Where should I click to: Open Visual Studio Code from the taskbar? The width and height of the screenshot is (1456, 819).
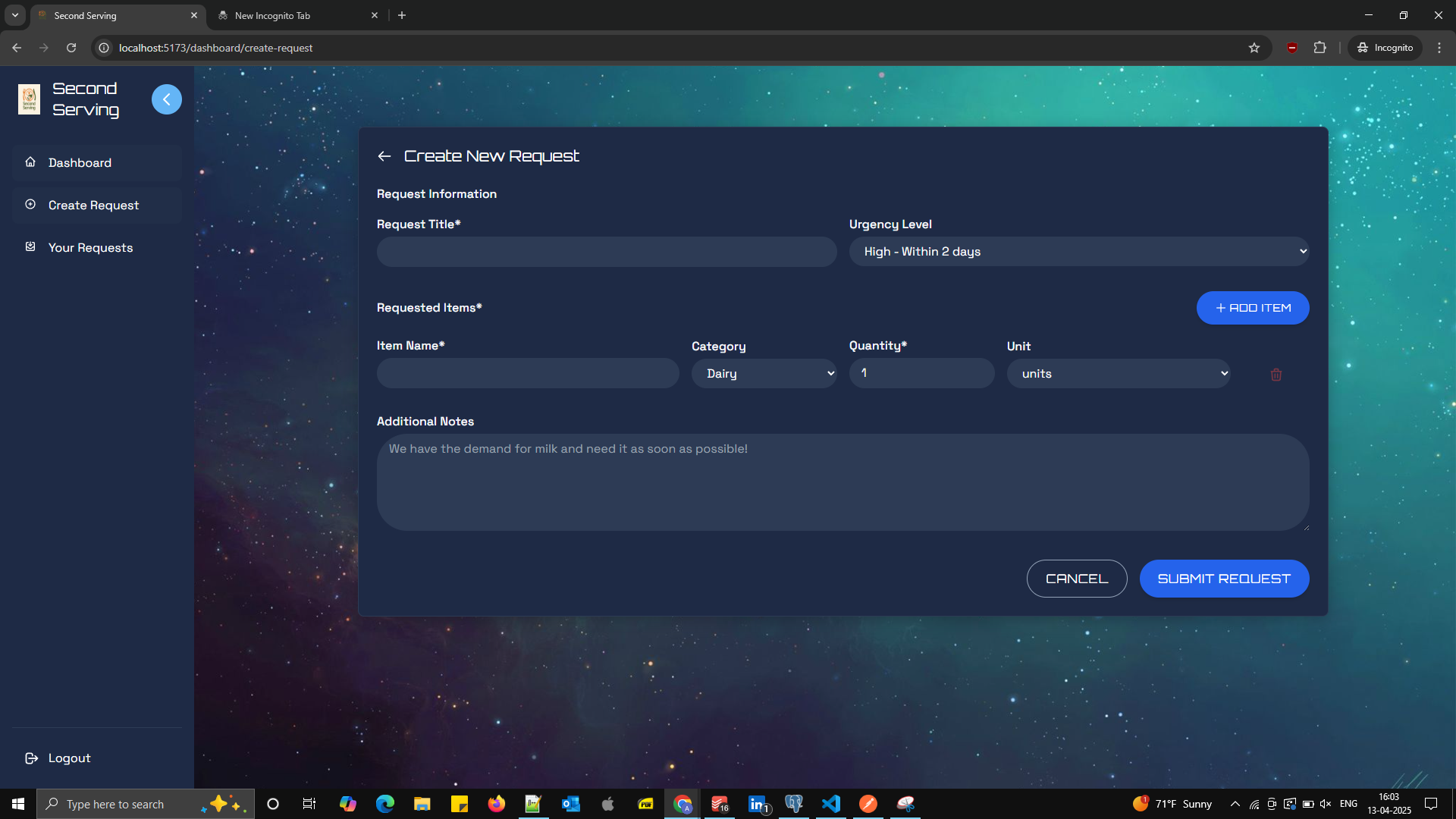coord(831,804)
